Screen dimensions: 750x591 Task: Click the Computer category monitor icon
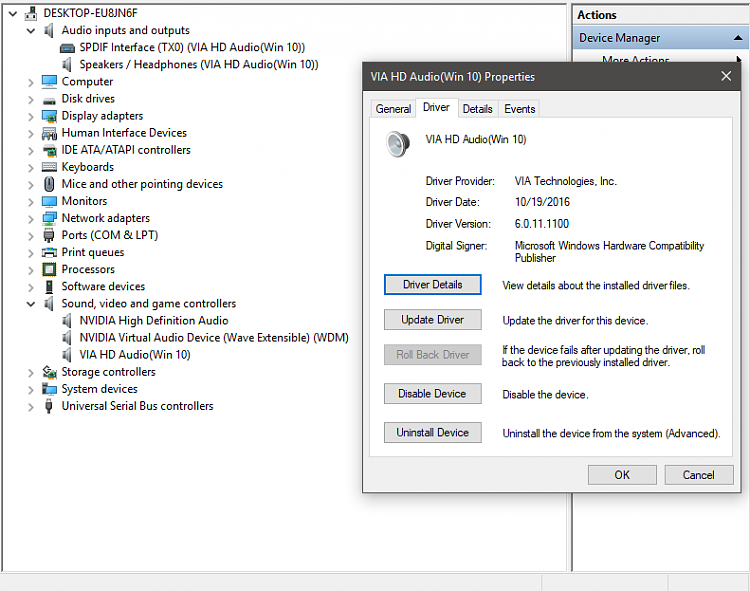(x=49, y=82)
